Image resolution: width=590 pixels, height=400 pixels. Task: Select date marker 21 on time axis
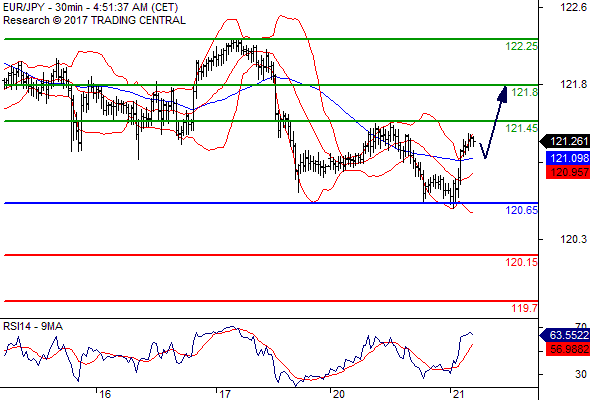(458, 394)
